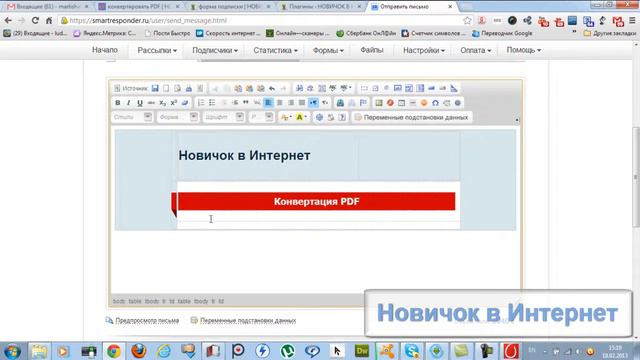Click the Source (Источник) button
The image size is (640, 360).
(130, 88)
